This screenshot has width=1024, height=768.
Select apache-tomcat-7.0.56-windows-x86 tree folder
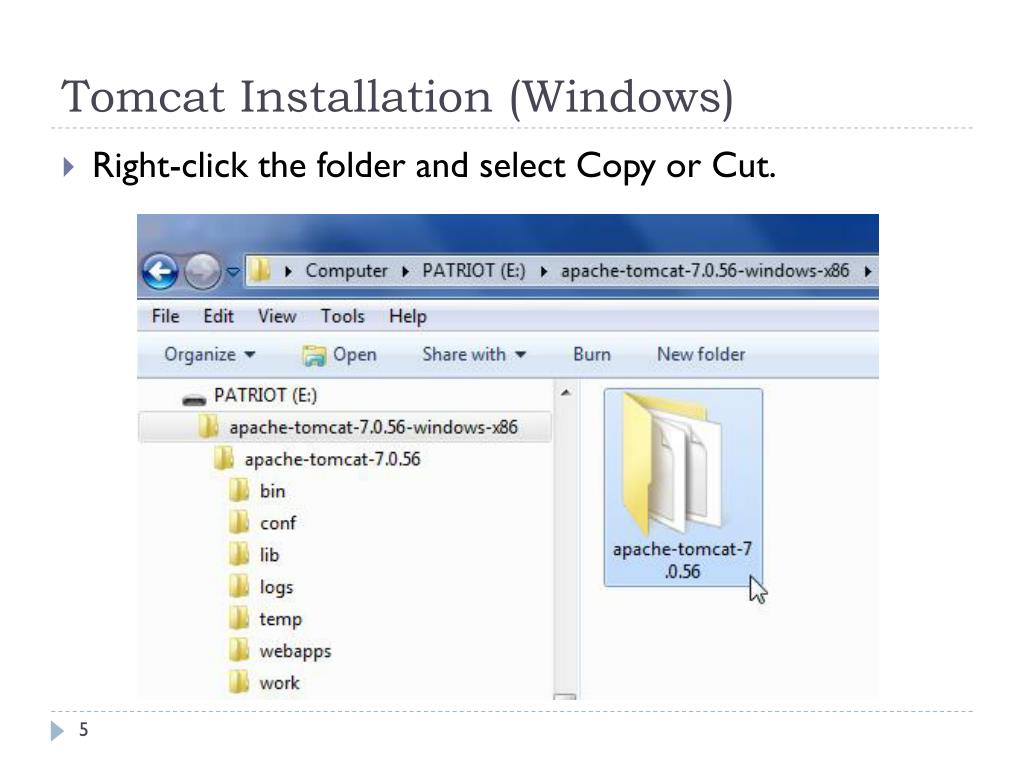[373, 427]
